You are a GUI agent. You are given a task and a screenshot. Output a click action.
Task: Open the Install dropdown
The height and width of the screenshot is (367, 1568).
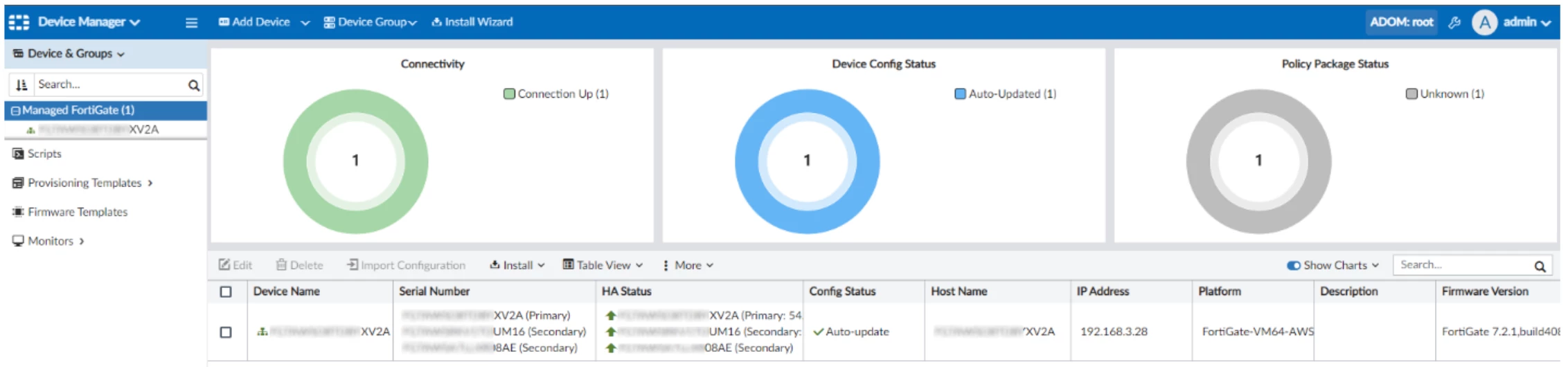point(517,265)
